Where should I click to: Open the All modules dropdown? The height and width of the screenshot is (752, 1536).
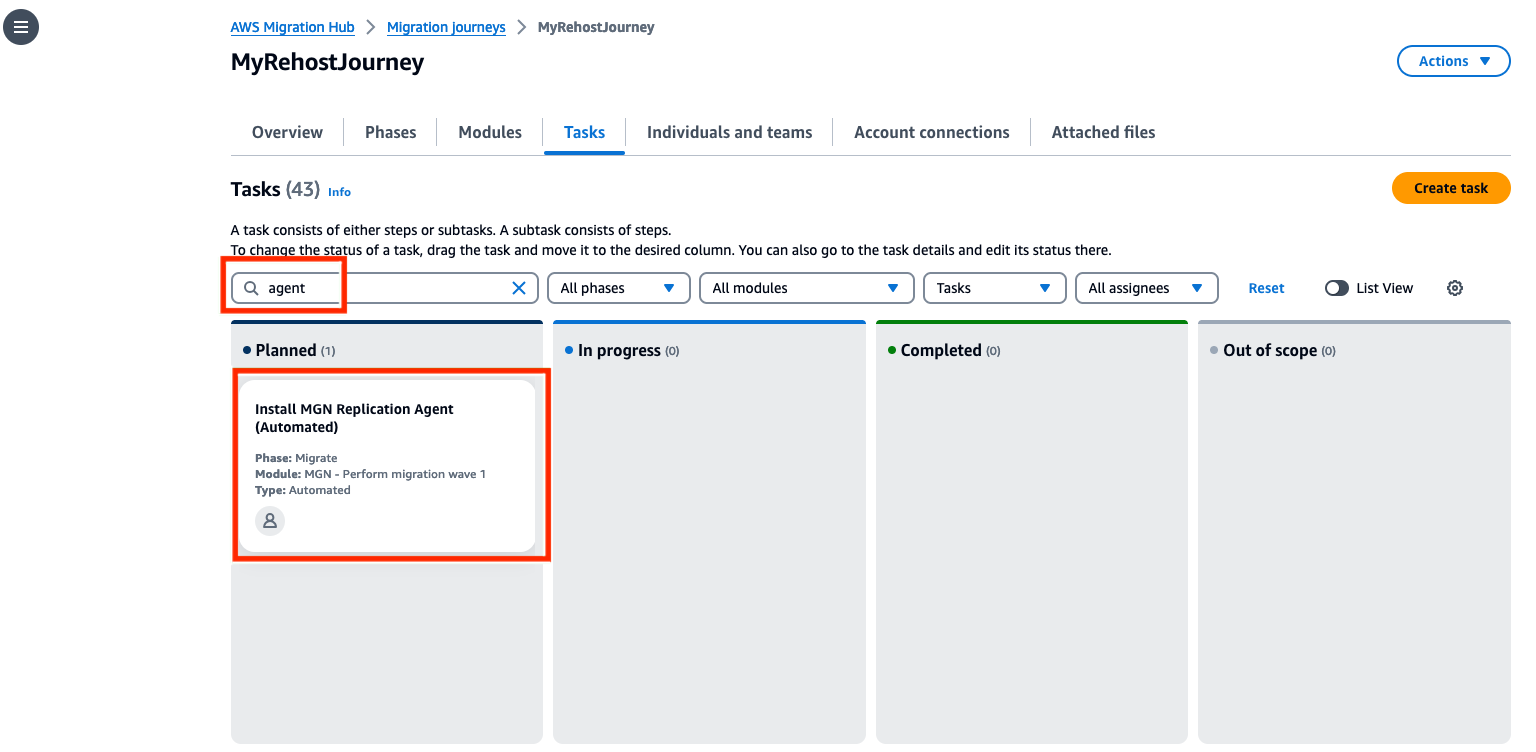pyautogui.click(x=806, y=288)
